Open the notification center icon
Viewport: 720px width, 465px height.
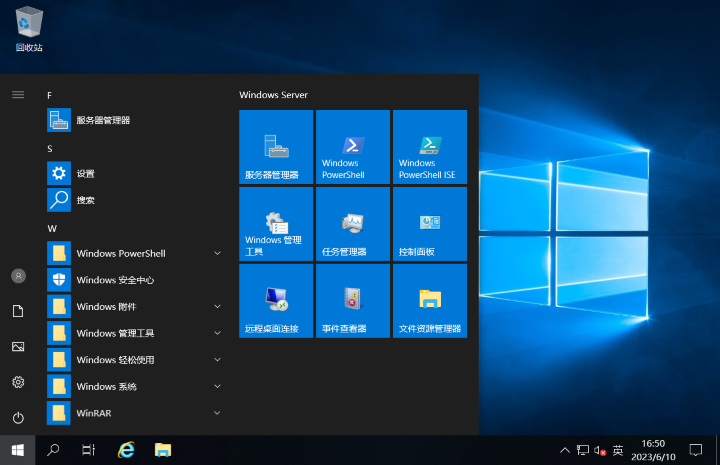(x=696, y=450)
